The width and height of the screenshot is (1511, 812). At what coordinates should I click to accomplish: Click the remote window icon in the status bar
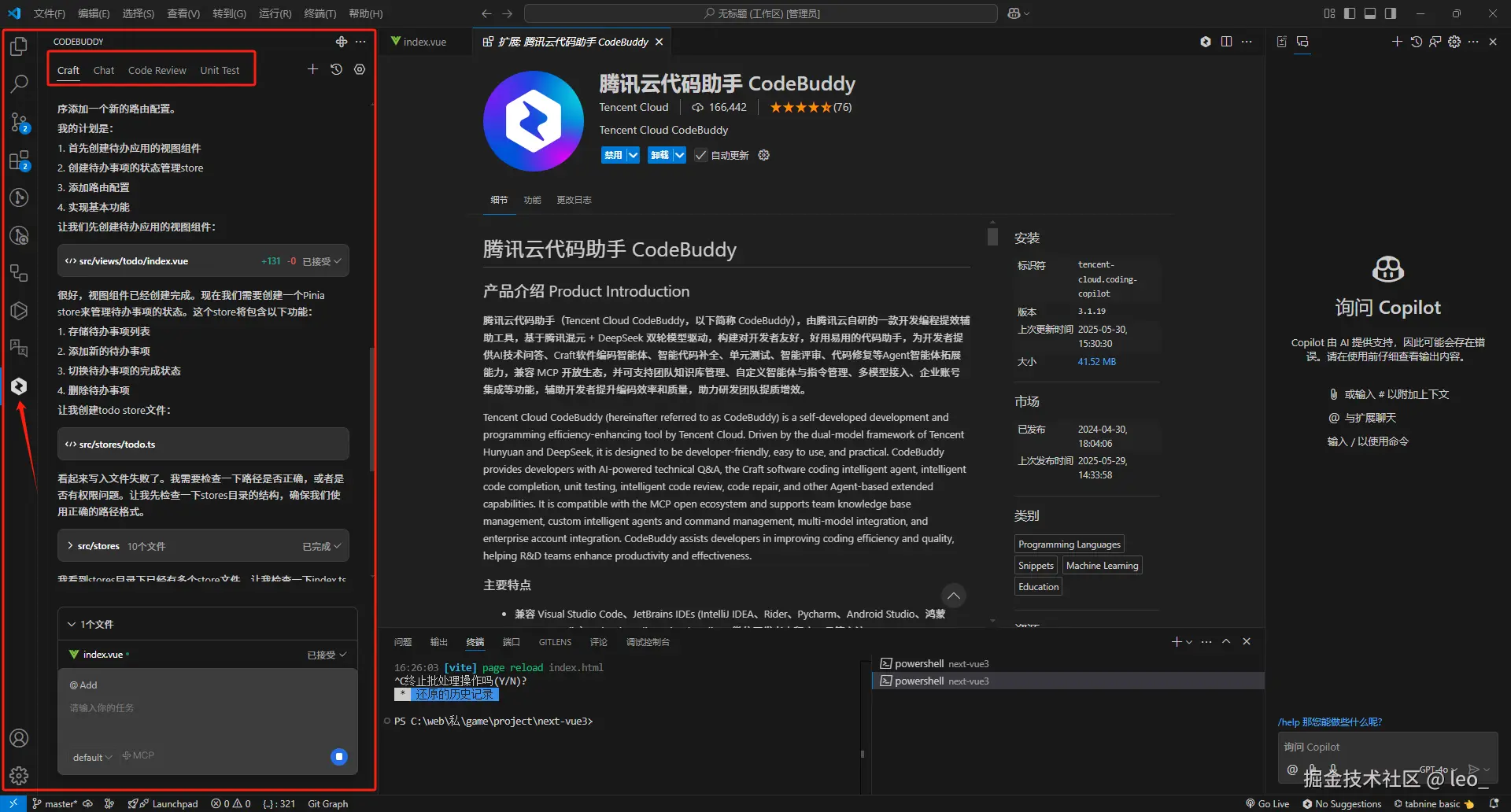point(13,803)
